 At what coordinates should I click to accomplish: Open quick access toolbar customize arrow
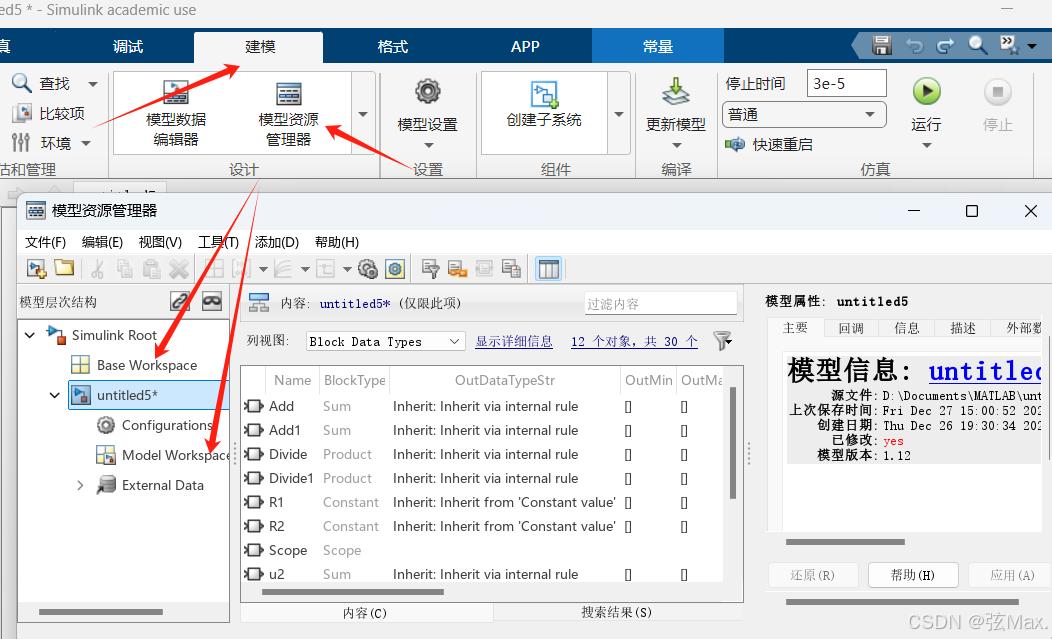click(x=1033, y=46)
